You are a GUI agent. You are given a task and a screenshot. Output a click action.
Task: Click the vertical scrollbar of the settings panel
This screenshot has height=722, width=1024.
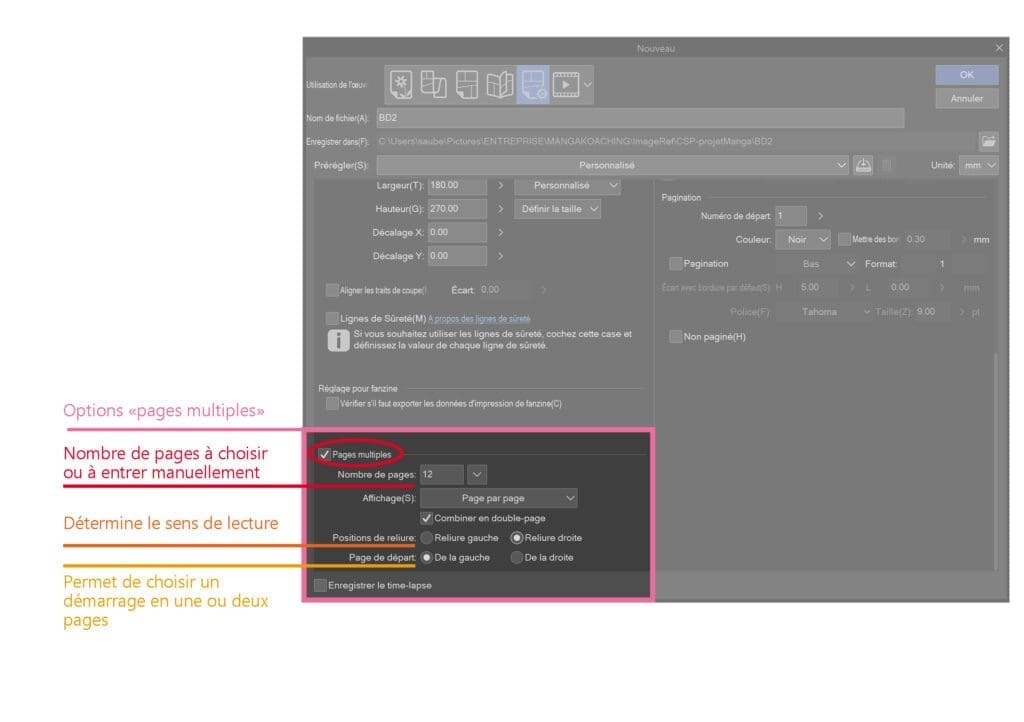995,460
